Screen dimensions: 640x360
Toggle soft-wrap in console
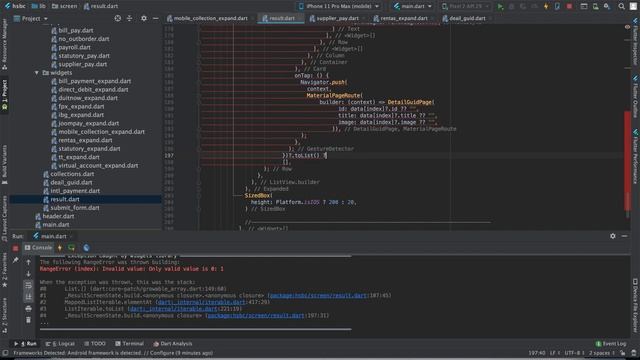click(x=28, y=285)
